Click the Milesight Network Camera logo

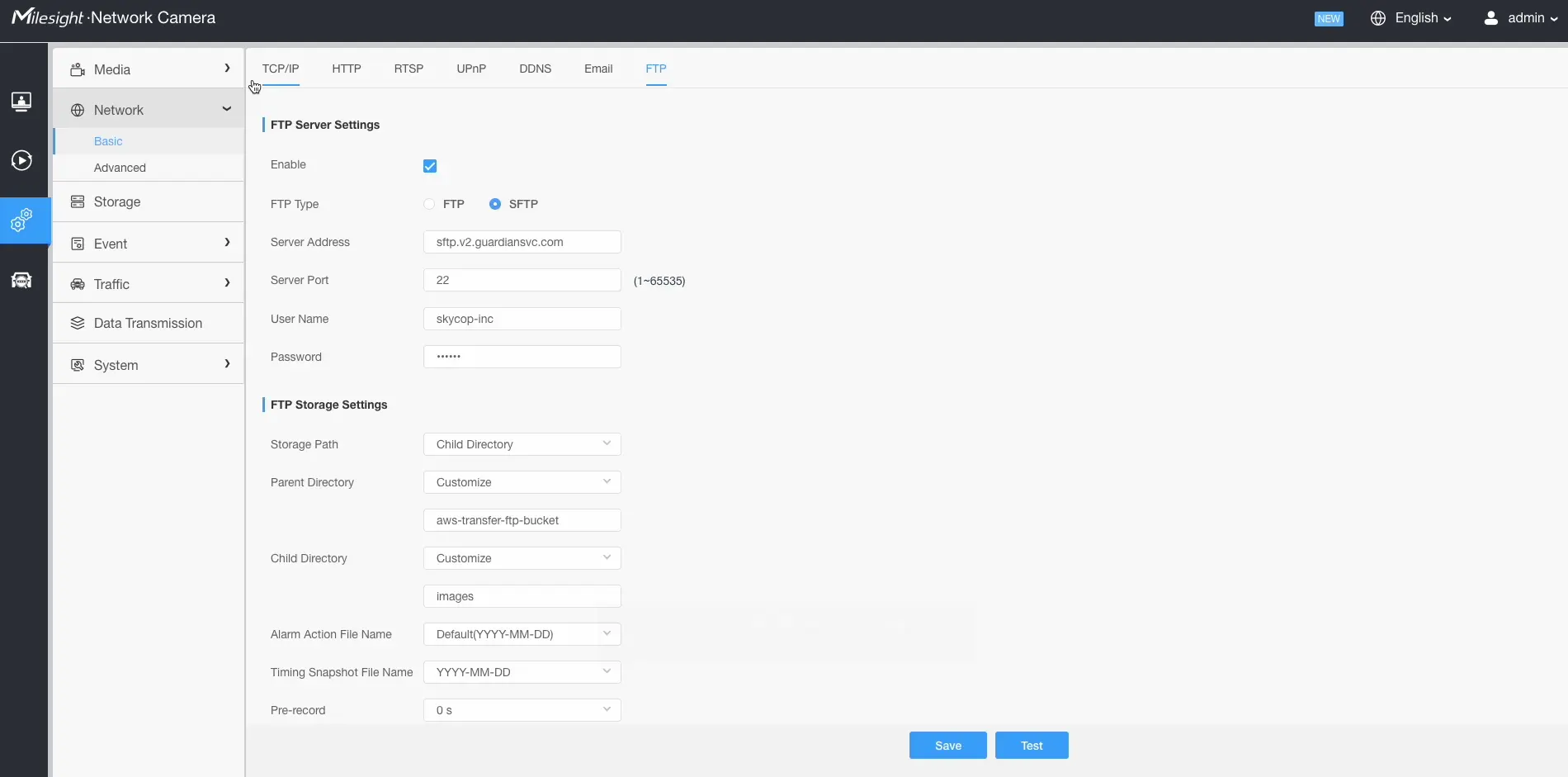[112, 17]
